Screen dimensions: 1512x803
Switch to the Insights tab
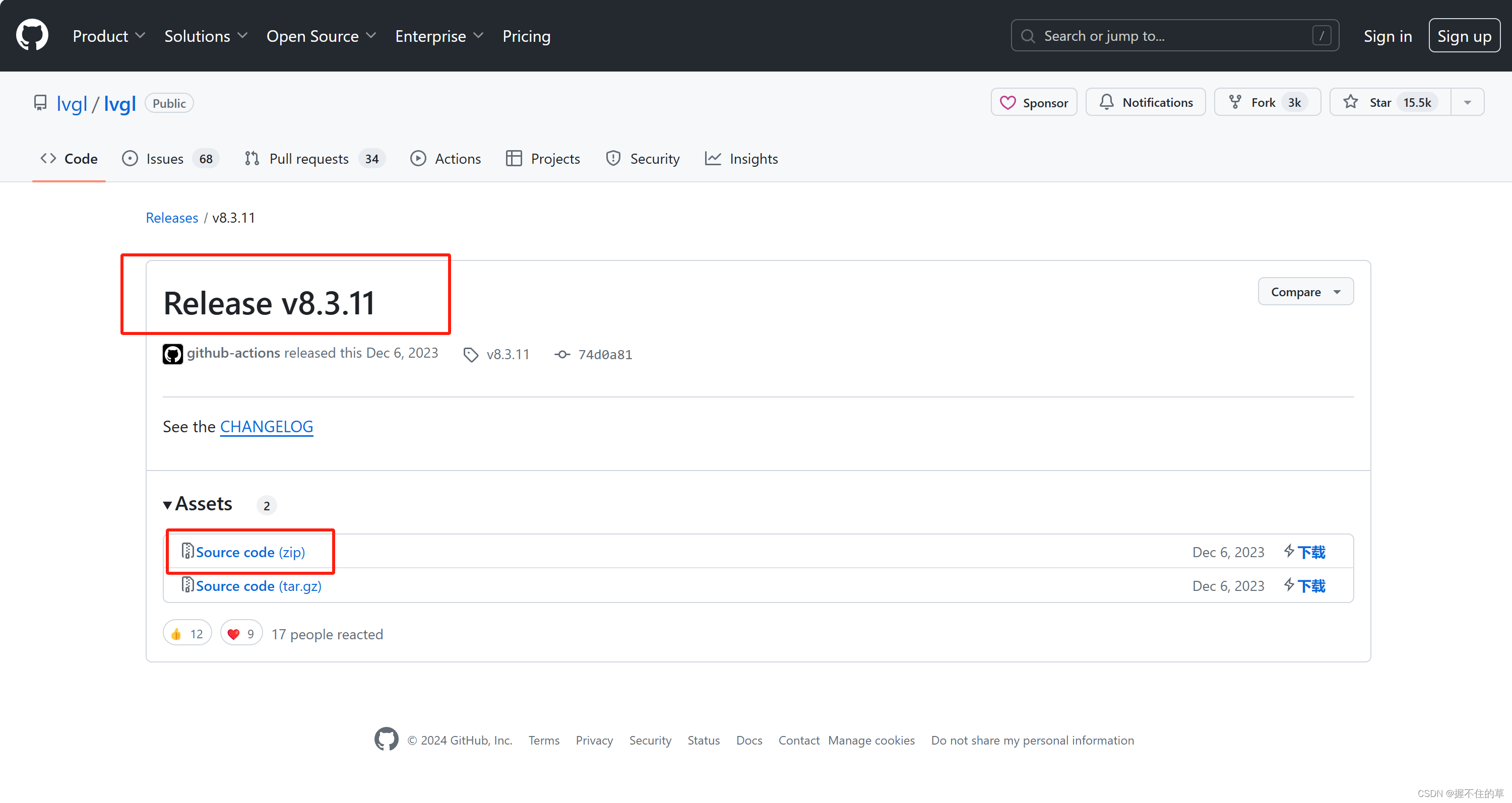tap(741, 159)
